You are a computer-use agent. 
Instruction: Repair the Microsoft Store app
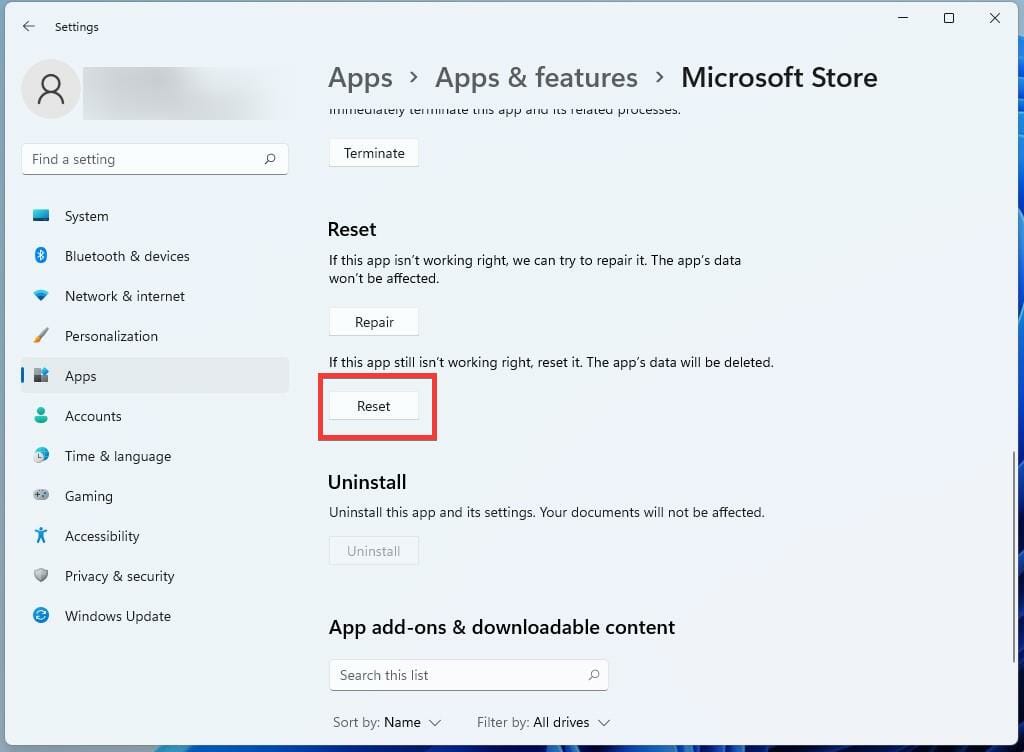click(374, 322)
